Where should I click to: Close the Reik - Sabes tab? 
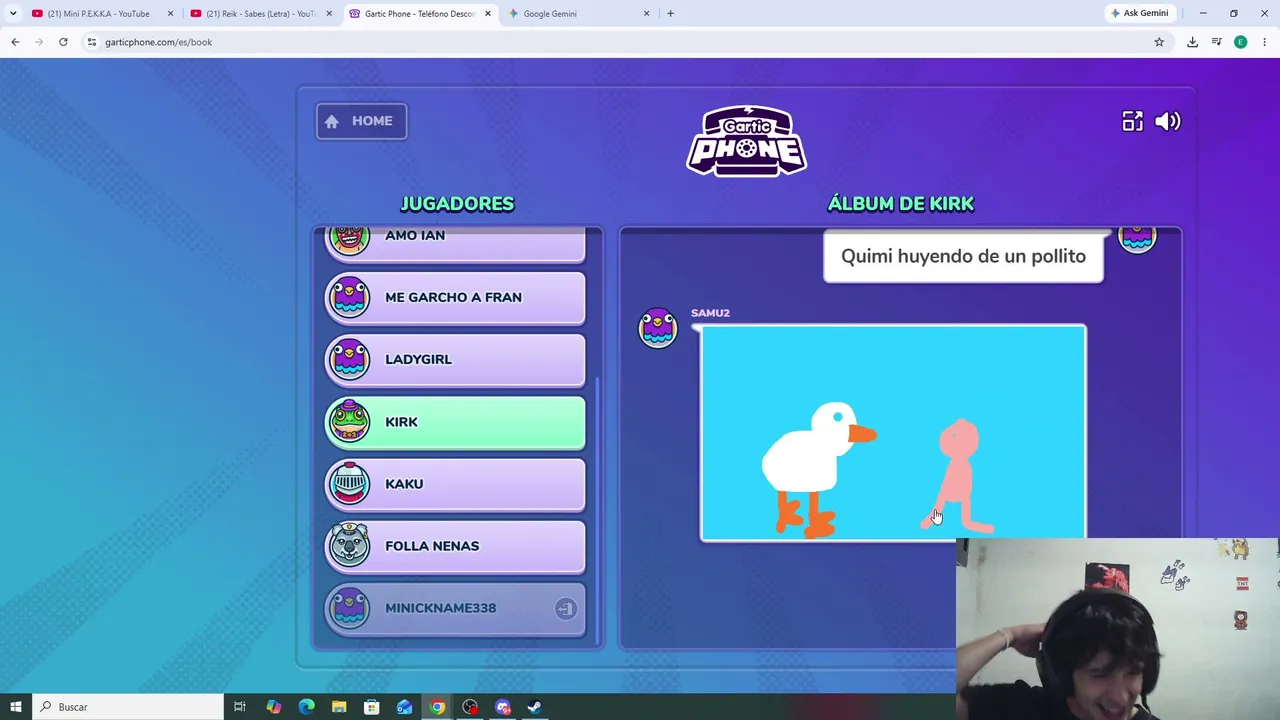[329, 14]
